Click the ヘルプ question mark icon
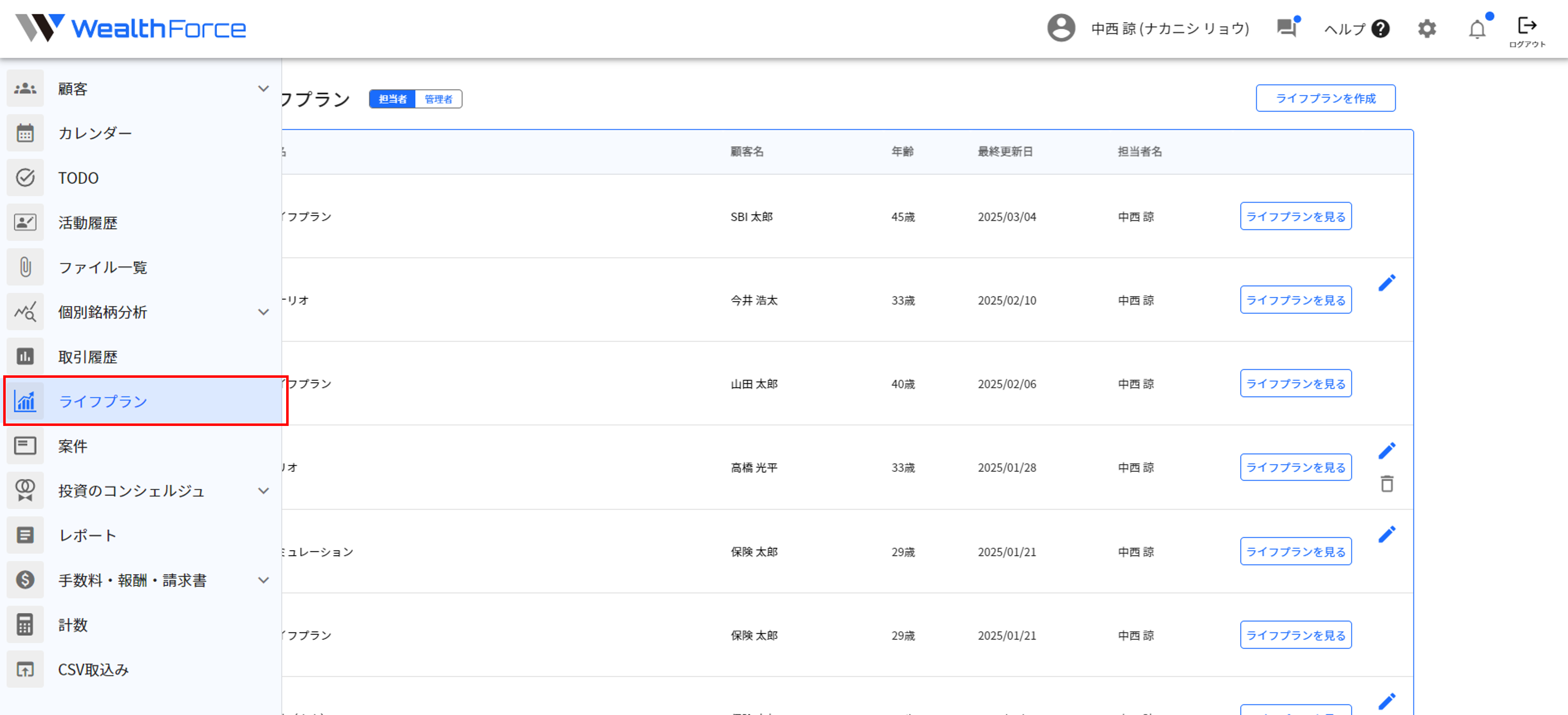The height and width of the screenshot is (715, 1568). [1381, 29]
